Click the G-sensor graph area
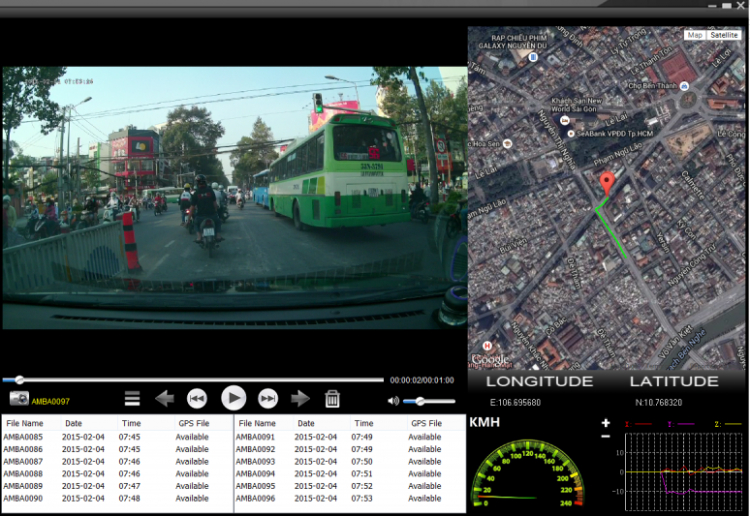The width and height of the screenshot is (750, 516). 684,471
